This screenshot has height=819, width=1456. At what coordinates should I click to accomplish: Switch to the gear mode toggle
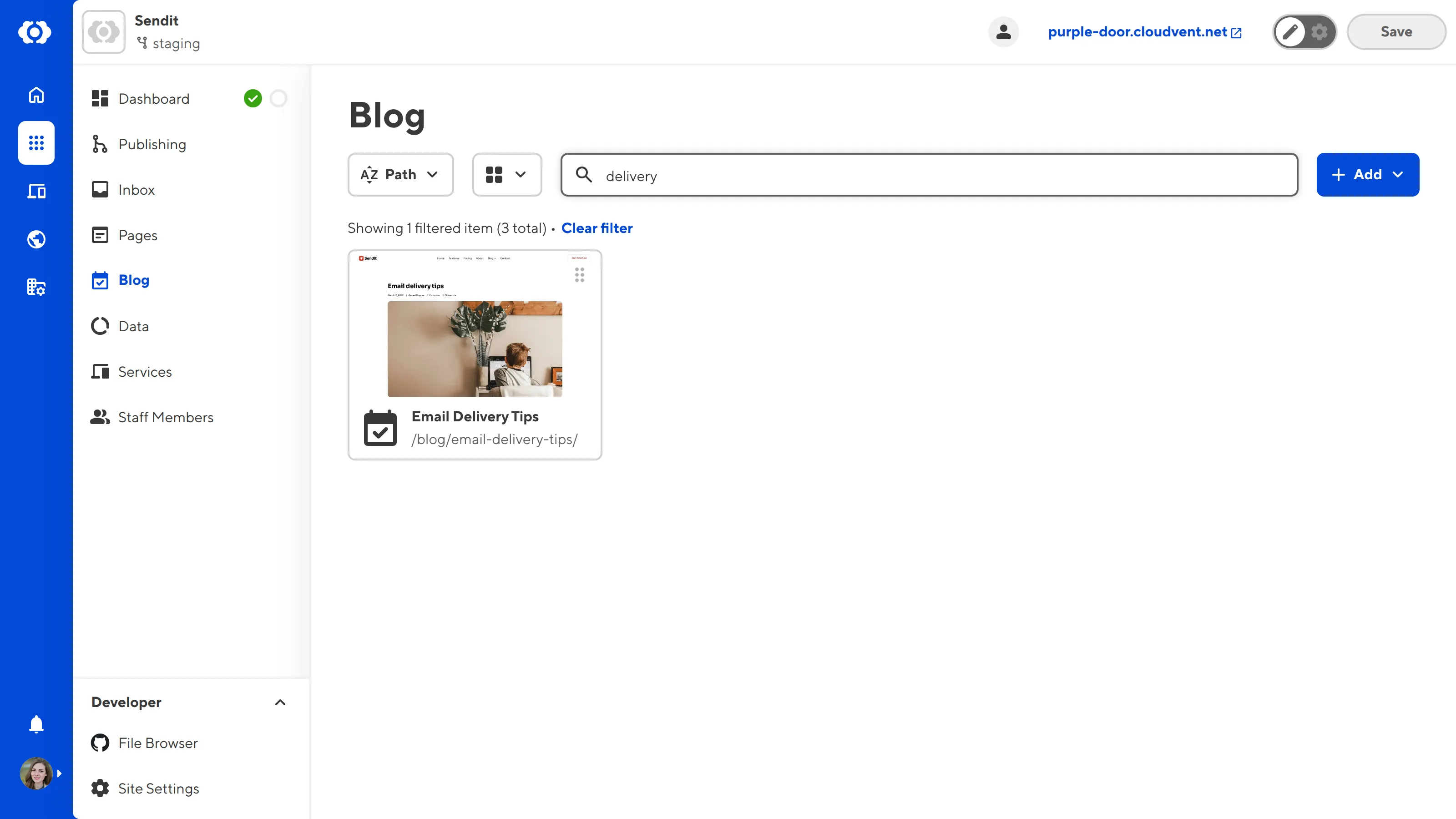1319,32
